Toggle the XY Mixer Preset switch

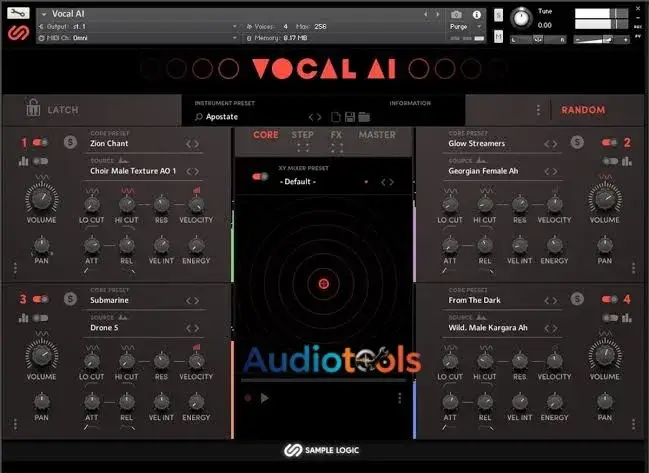(x=260, y=177)
